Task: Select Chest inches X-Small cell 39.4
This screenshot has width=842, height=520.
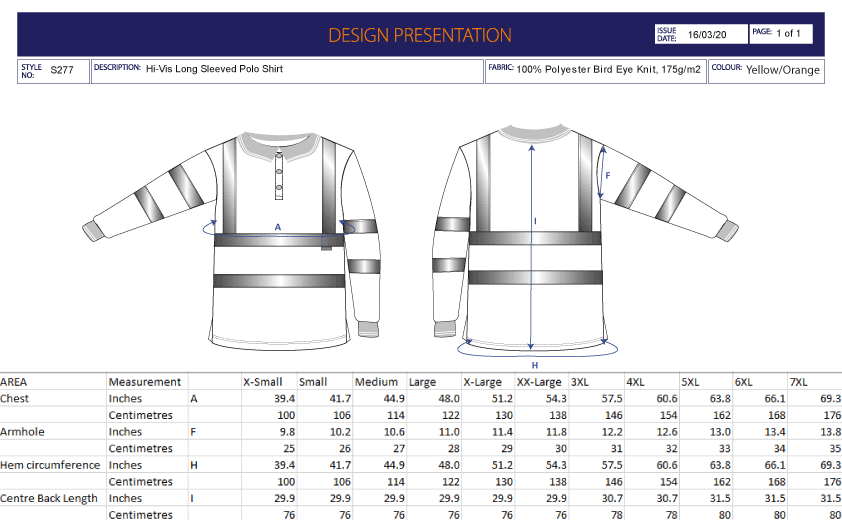Action: [x=285, y=399]
